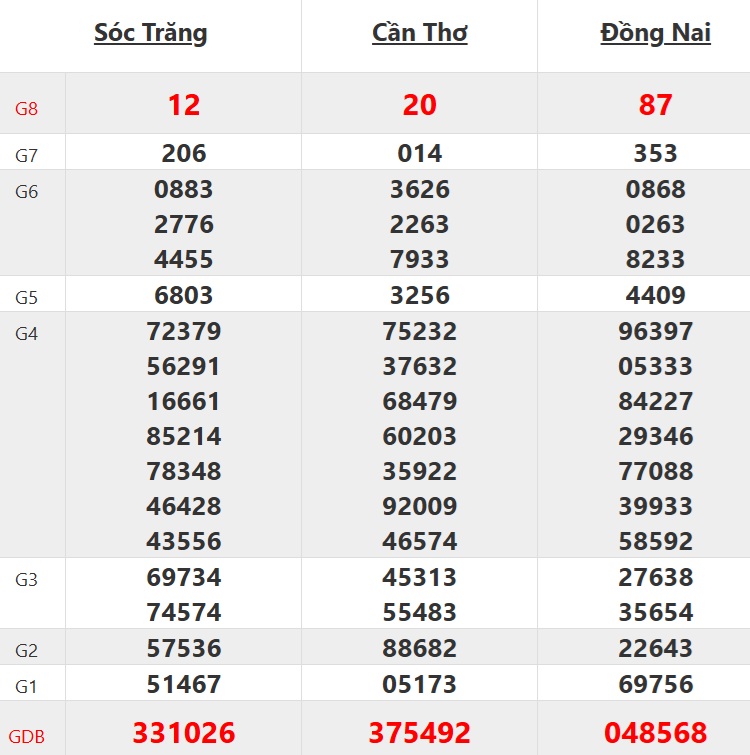Click Cần Thơ G8 number 20
Image resolution: width=750 pixels, height=755 pixels.
(420, 105)
